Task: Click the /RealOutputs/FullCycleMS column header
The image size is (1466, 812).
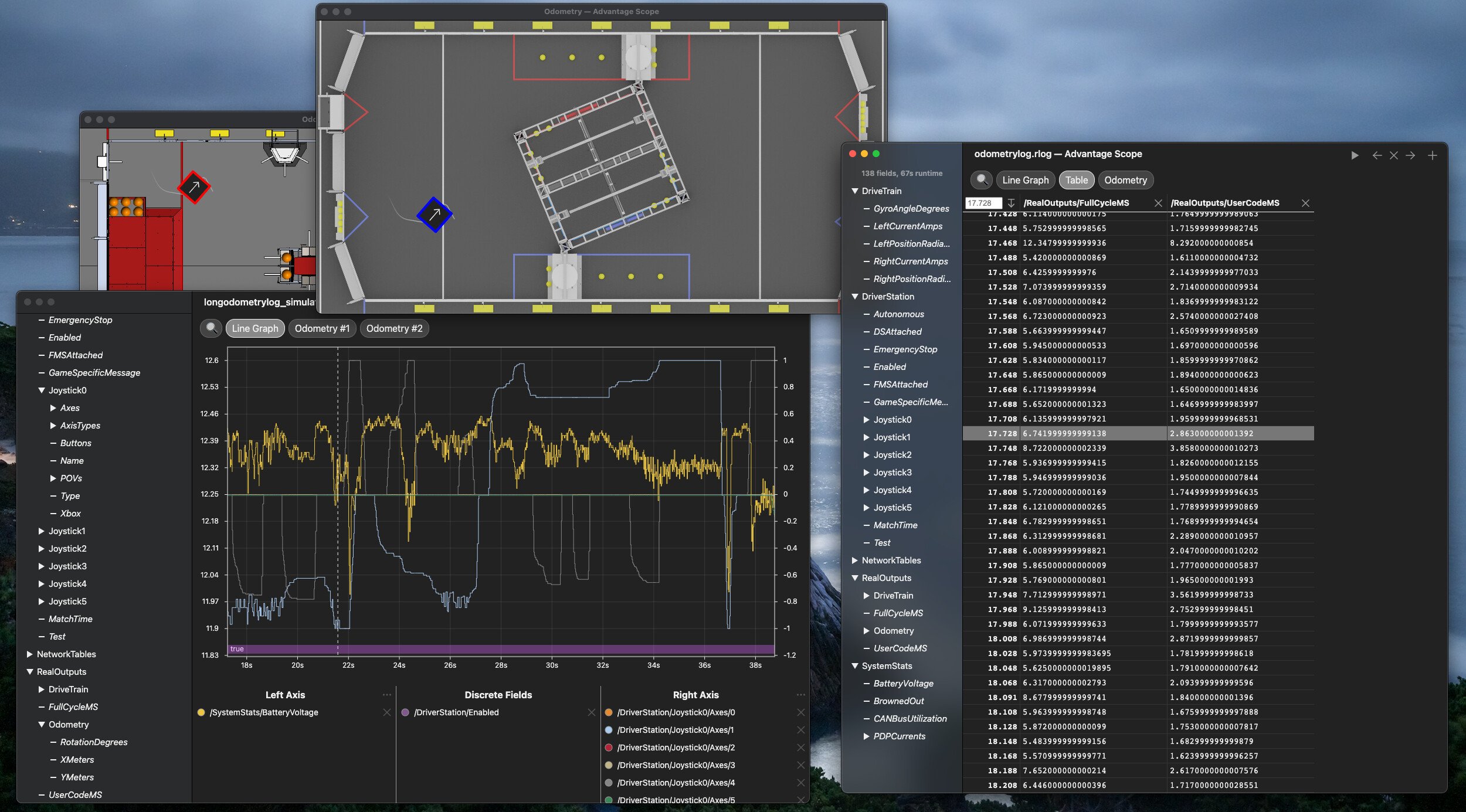Action: [x=1076, y=203]
